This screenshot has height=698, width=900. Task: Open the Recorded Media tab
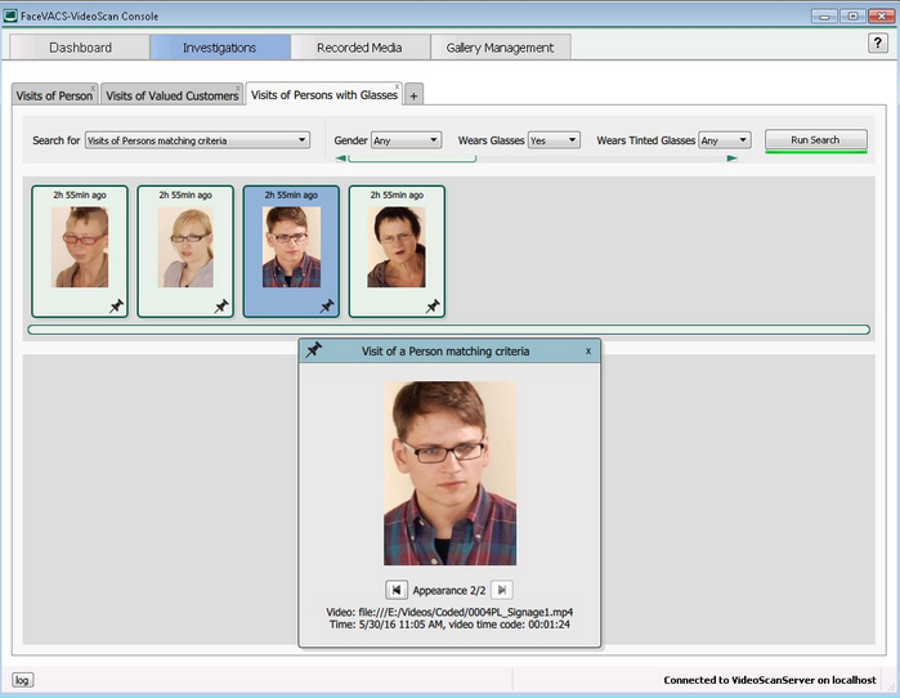click(359, 47)
